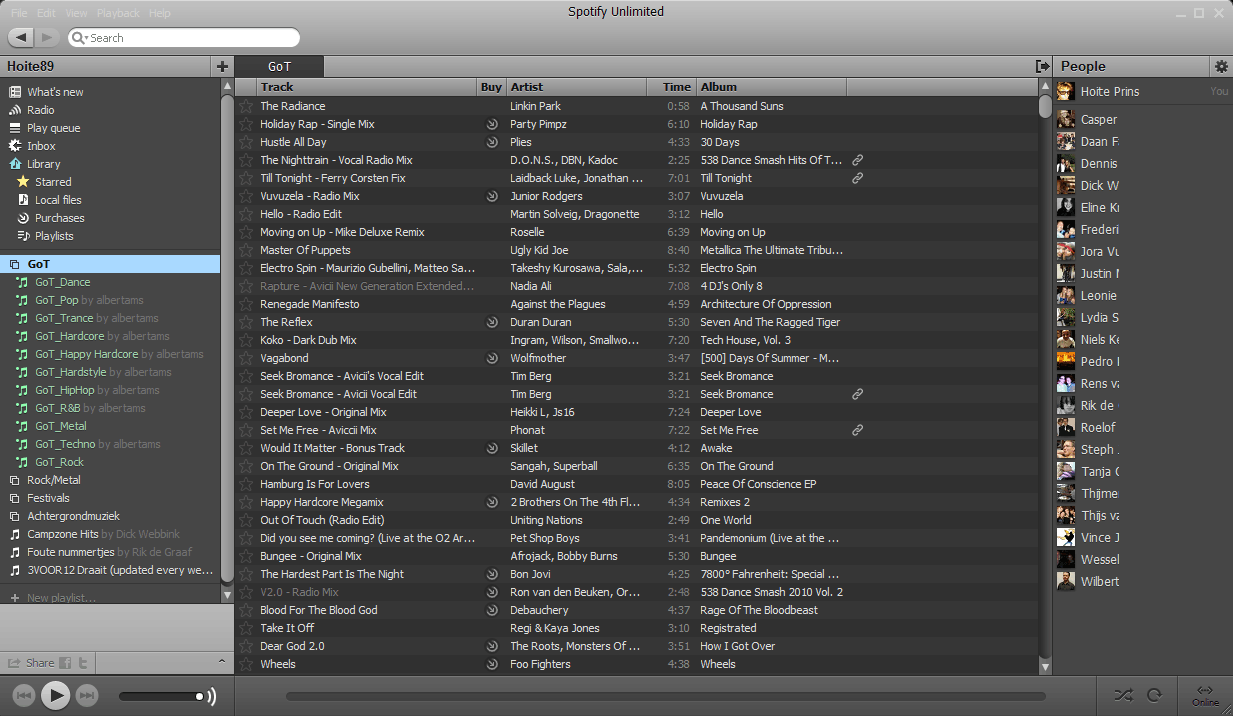The image size is (1233, 716).
Task: Play the current track
Action: point(56,695)
